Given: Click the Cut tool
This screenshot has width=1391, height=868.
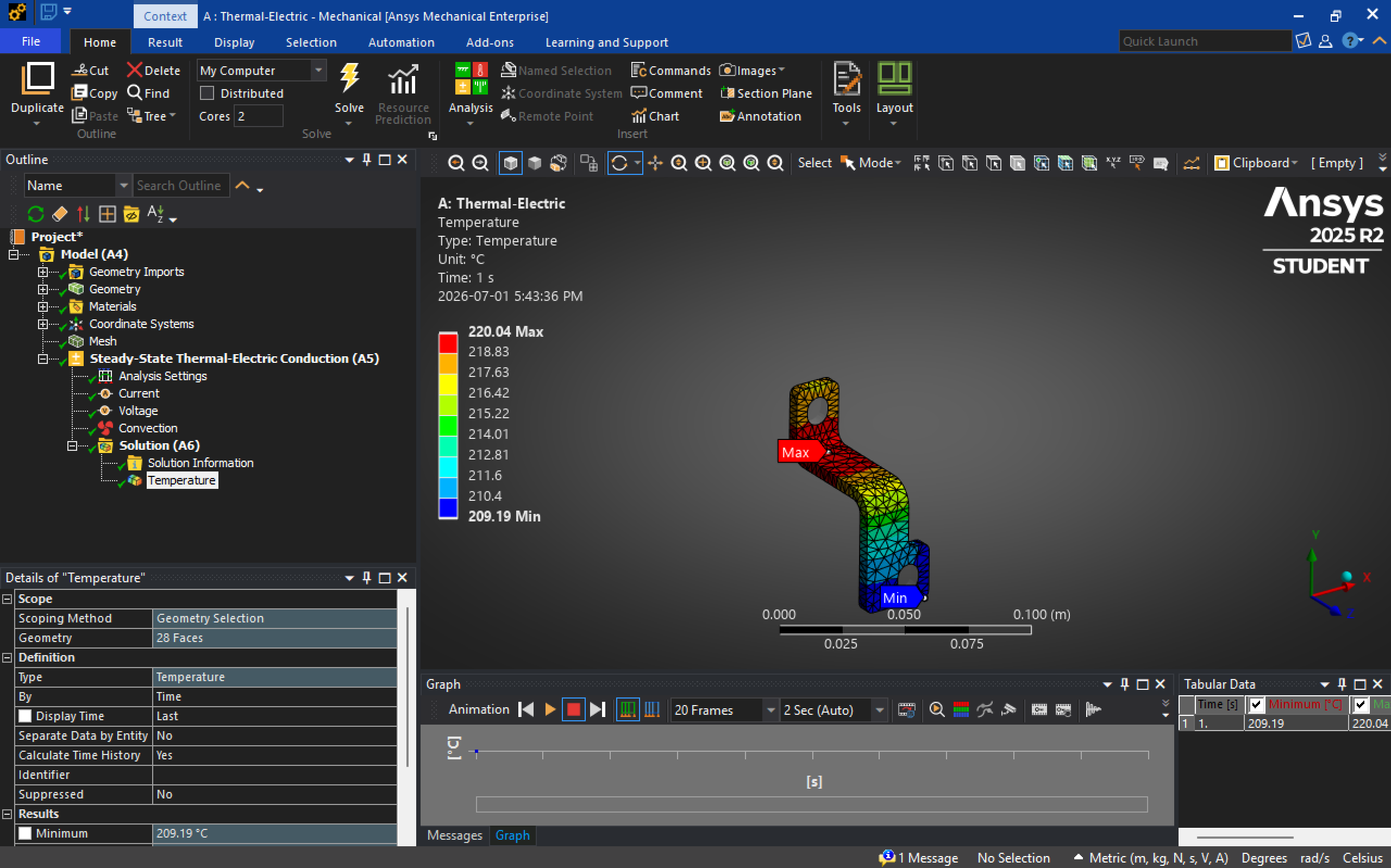Looking at the screenshot, I should click(90, 70).
